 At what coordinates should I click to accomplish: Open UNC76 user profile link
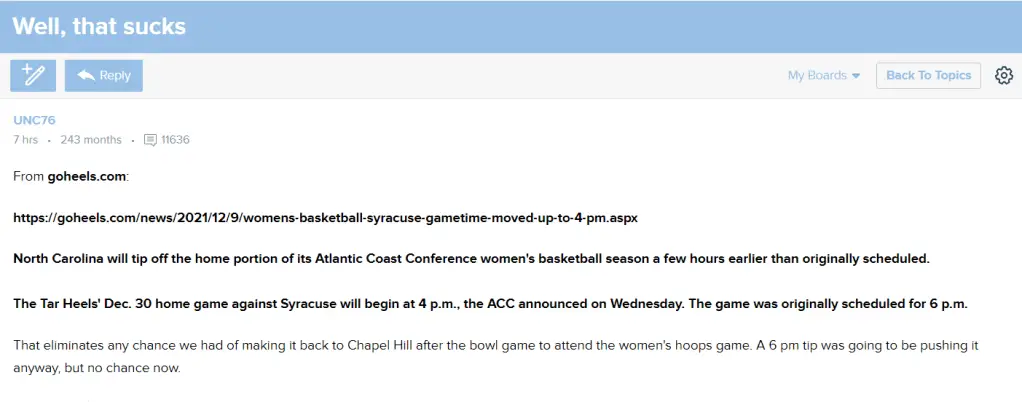point(34,121)
